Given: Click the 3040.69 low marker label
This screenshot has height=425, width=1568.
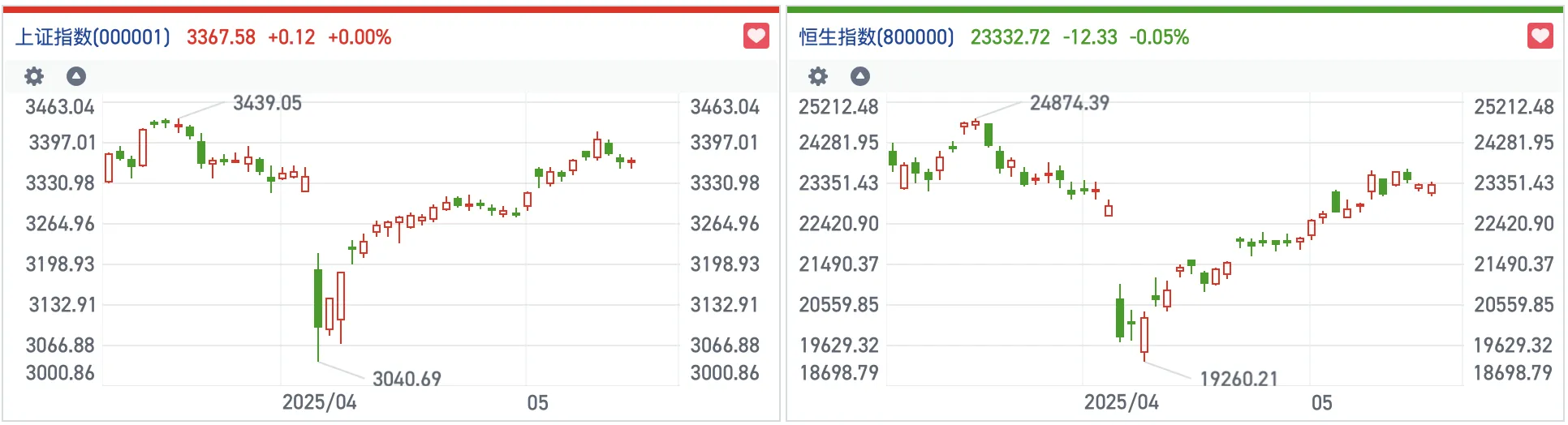Looking at the screenshot, I should pos(407,379).
